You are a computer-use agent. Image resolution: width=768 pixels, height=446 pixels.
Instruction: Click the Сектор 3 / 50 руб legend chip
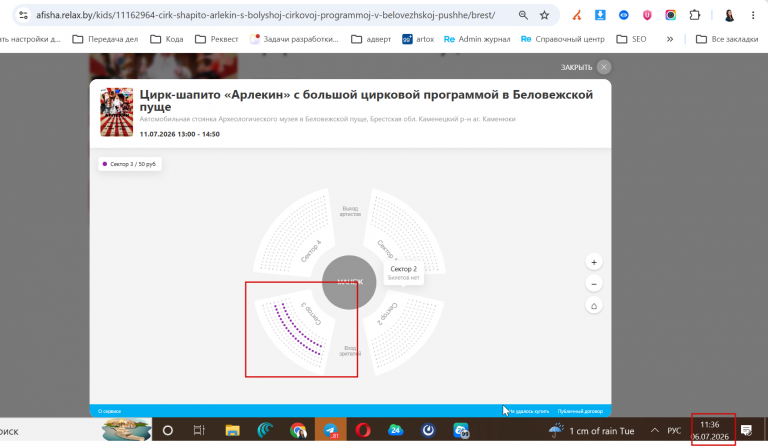[130, 164]
